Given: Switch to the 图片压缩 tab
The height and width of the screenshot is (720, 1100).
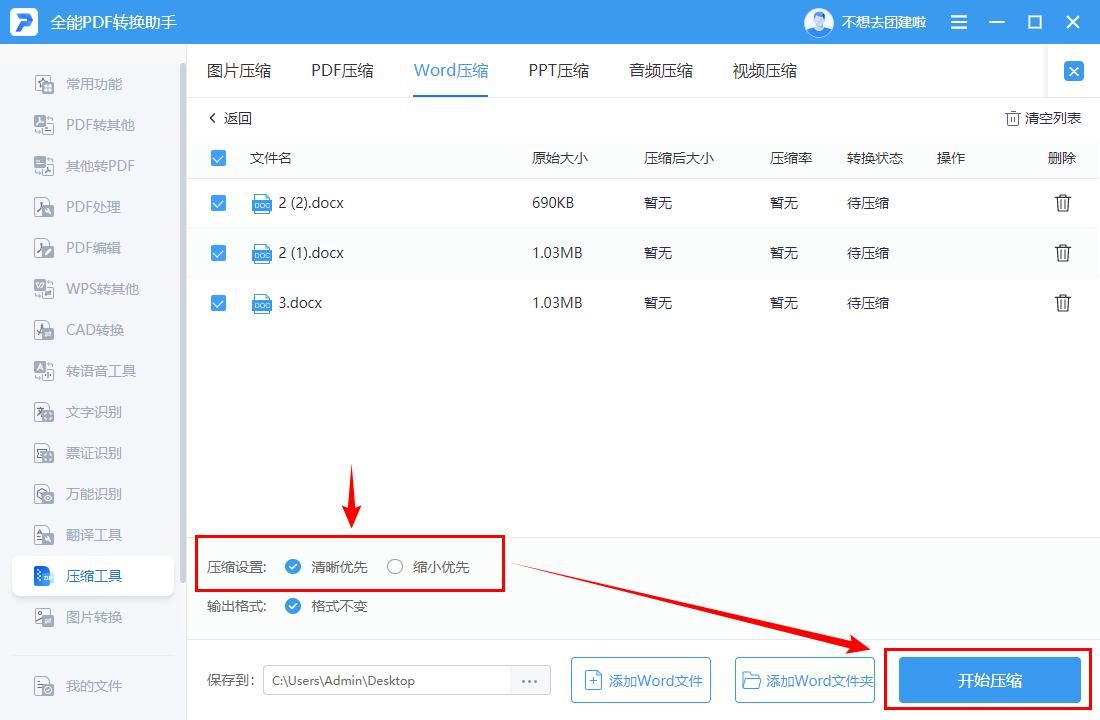Looking at the screenshot, I should [239, 71].
